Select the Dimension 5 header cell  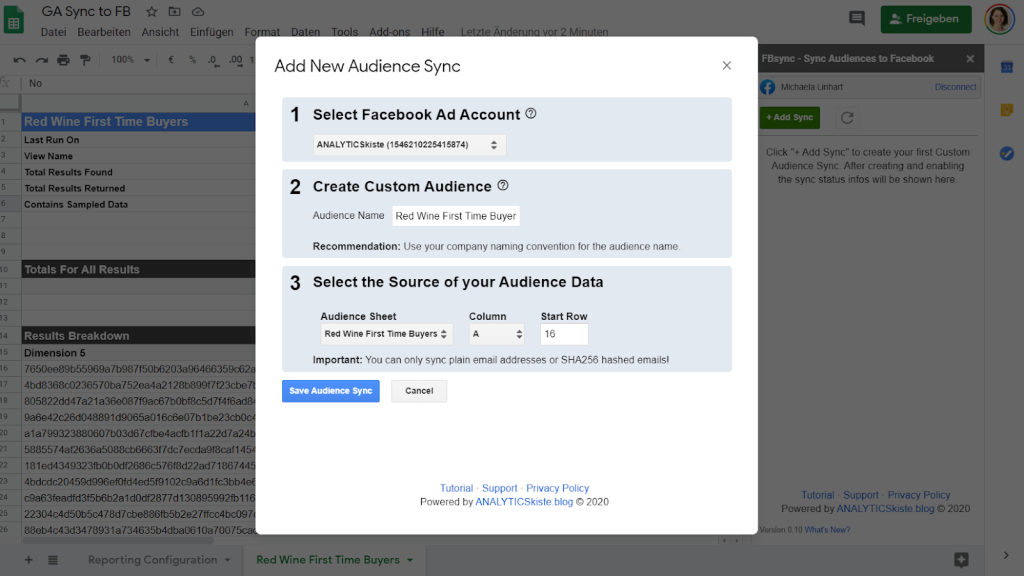138,353
